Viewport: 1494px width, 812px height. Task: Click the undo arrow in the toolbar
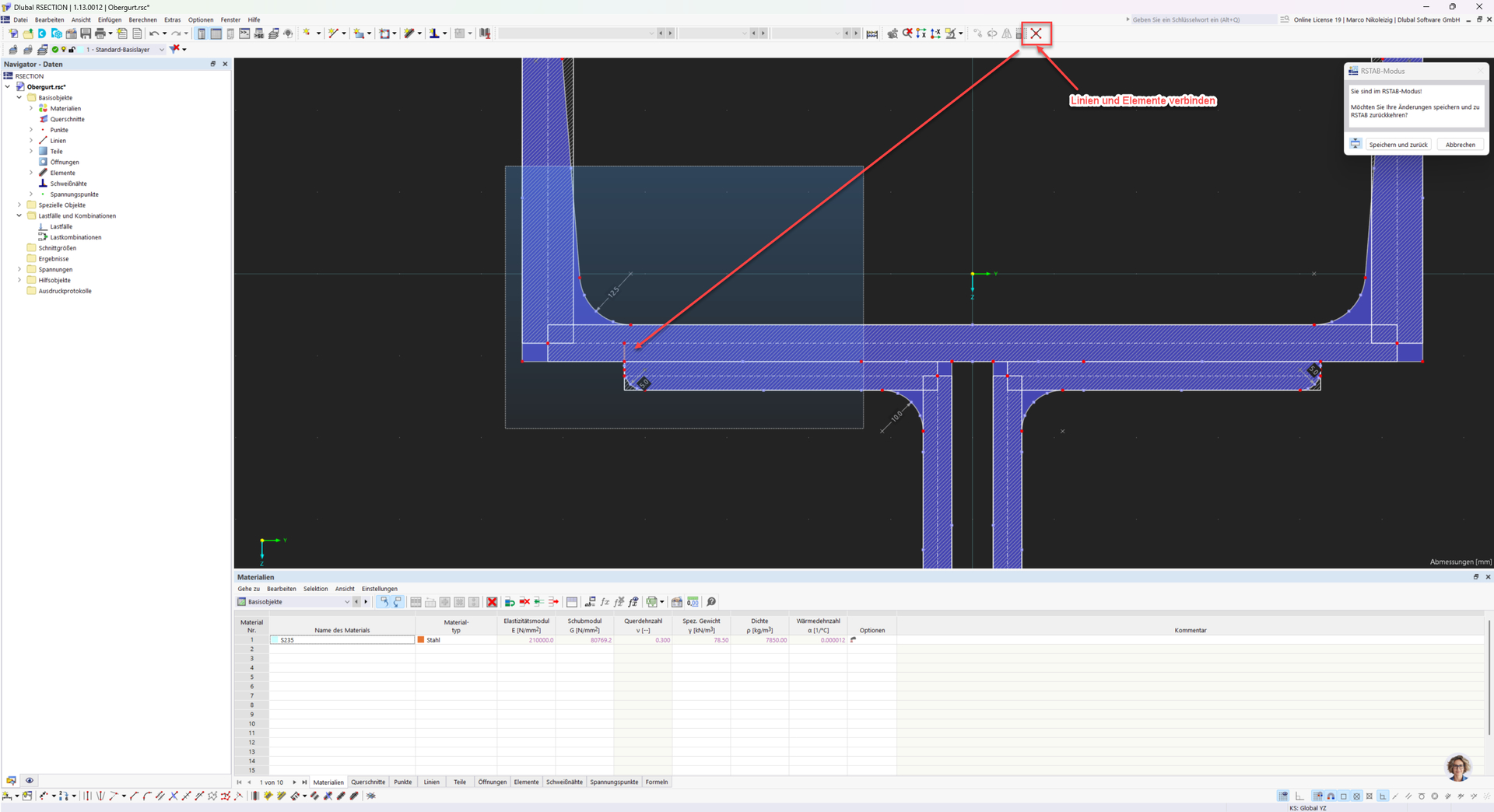pos(153,33)
